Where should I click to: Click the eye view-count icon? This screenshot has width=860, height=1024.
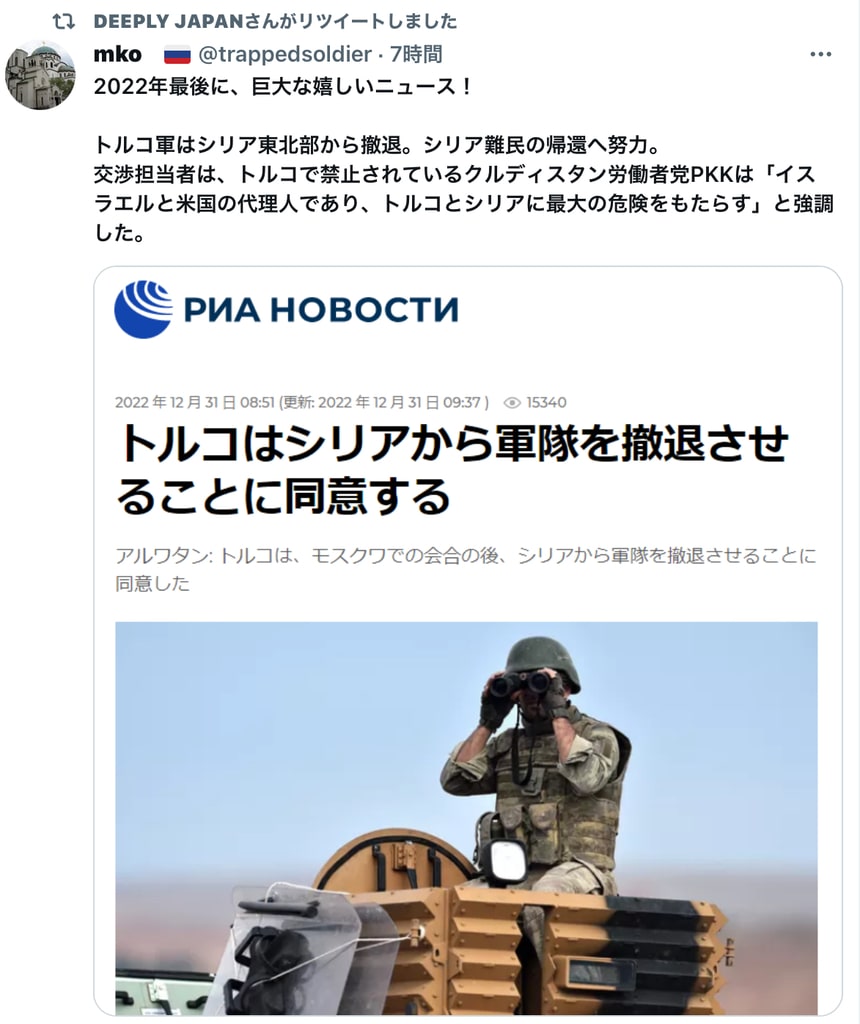click(513, 403)
